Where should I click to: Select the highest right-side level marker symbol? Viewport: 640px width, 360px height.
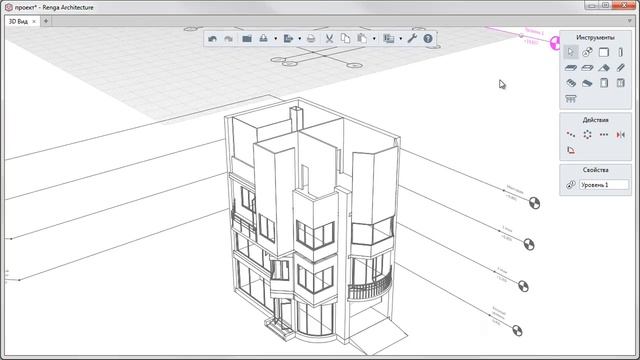(x=534, y=203)
